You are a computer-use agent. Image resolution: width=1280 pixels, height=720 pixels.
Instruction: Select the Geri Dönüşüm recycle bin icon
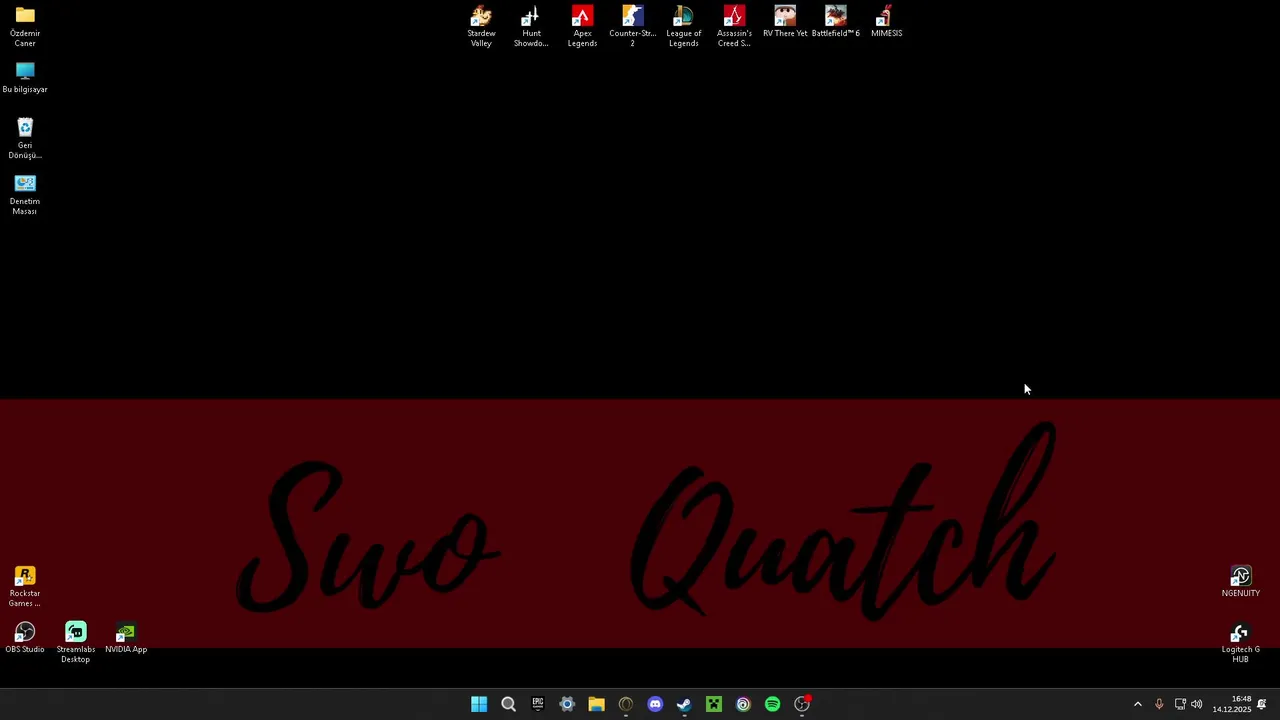pyautogui.click(x=25, y=138)
